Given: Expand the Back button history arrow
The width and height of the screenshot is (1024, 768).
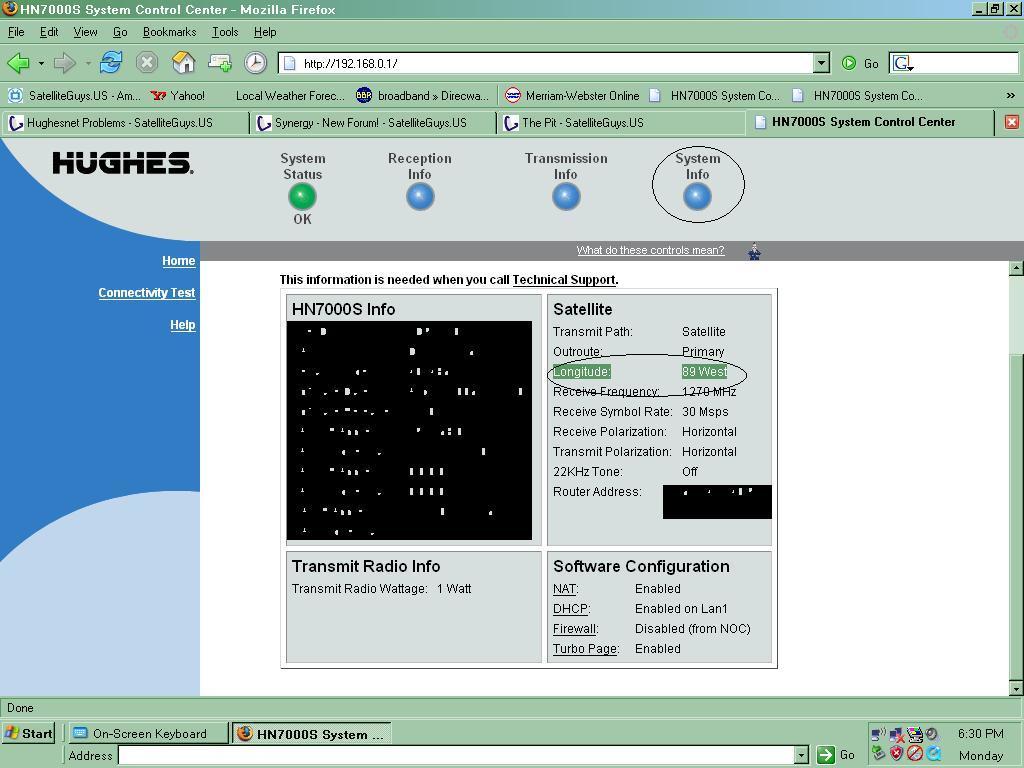Looking at the screenshot, I should 40,63.
